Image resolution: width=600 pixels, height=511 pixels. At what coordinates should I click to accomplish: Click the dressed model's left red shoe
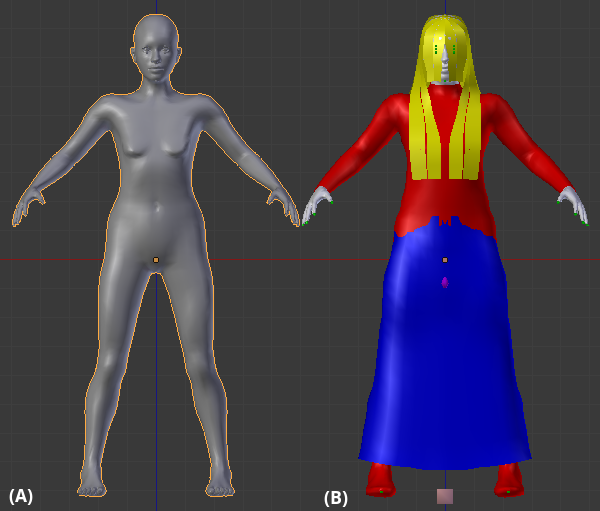coord(381,480)
